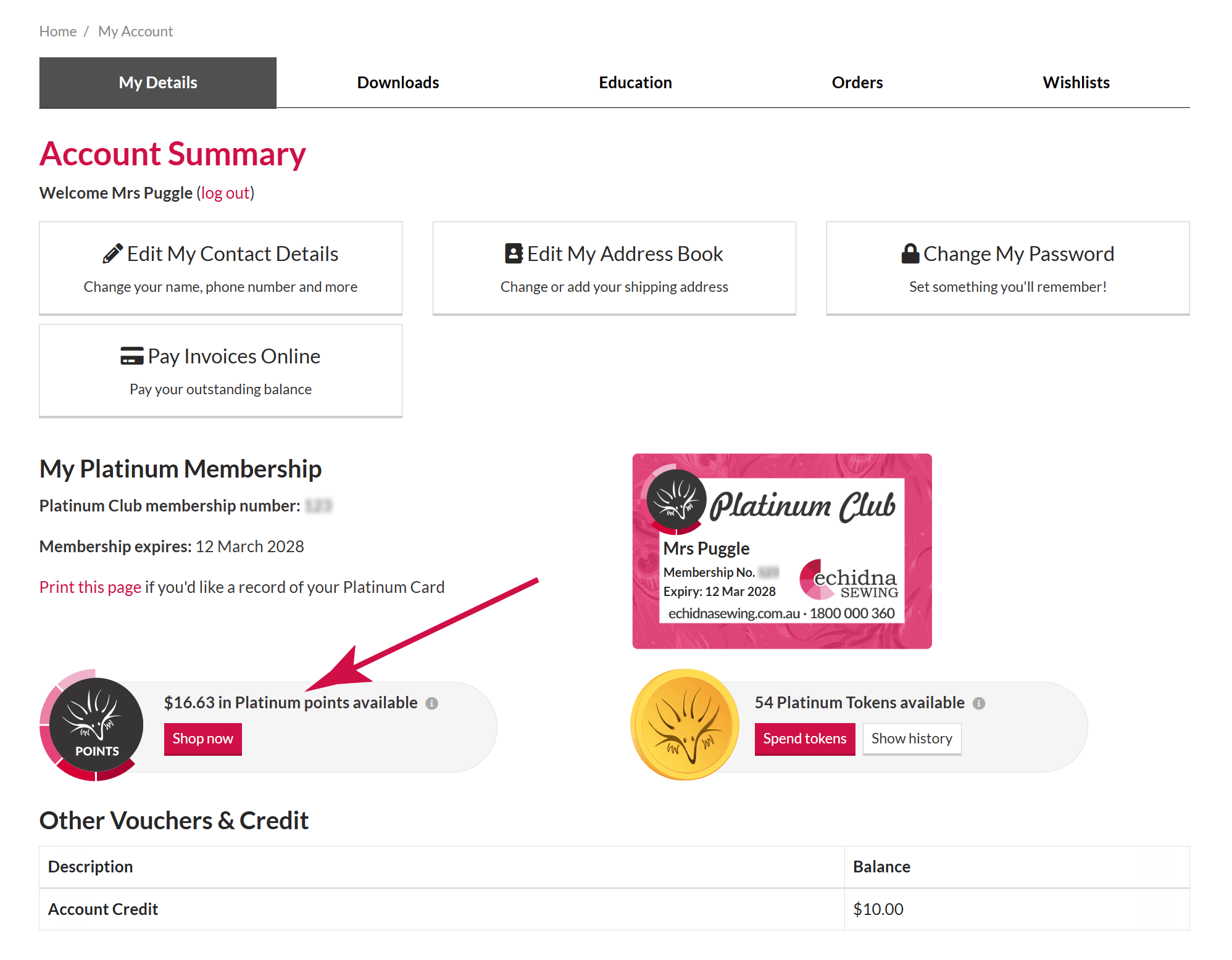Screen dimensions: 1232x960
Task: Click the Print this page link
Action: pyautogui.click(x=90, y=587)
